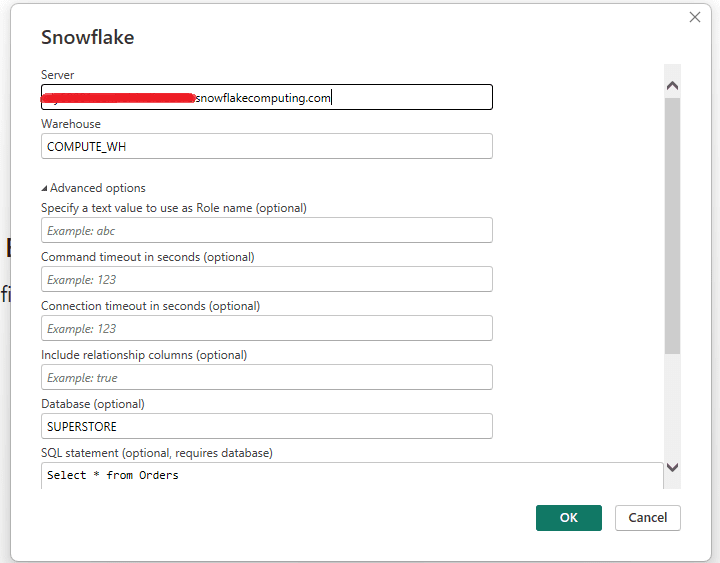Click into the Server input field
This screenshot has width=720, height=563.
[x=267, y=97]
